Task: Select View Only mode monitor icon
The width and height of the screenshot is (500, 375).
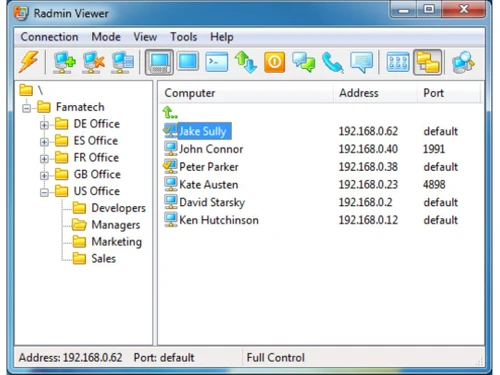Action: point(188,61)
